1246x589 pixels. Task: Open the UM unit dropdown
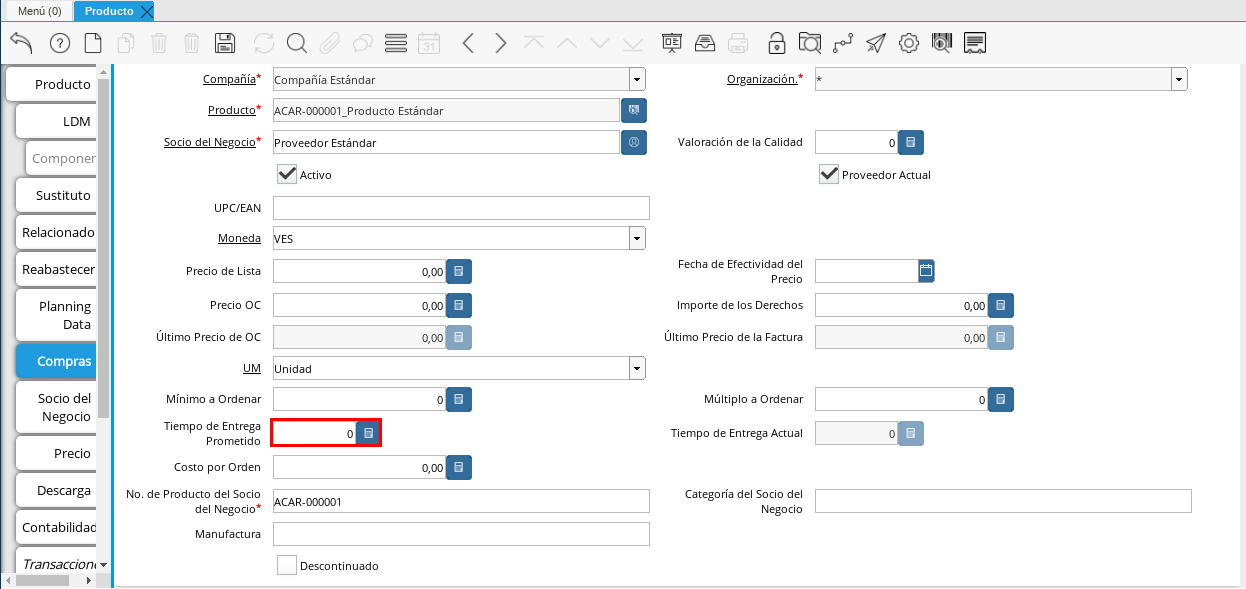[637, 368]
